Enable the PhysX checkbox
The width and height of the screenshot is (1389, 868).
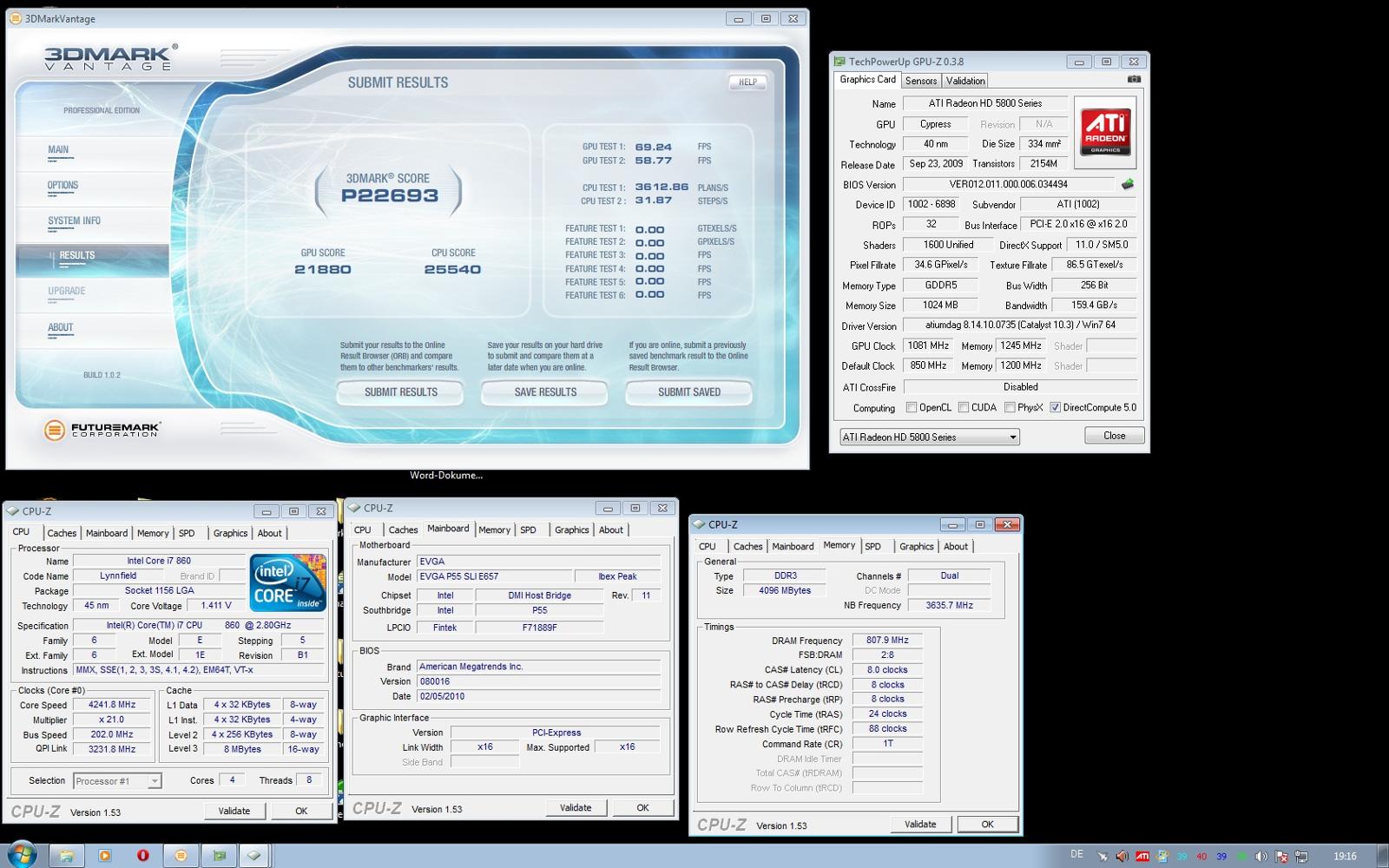1010,407
